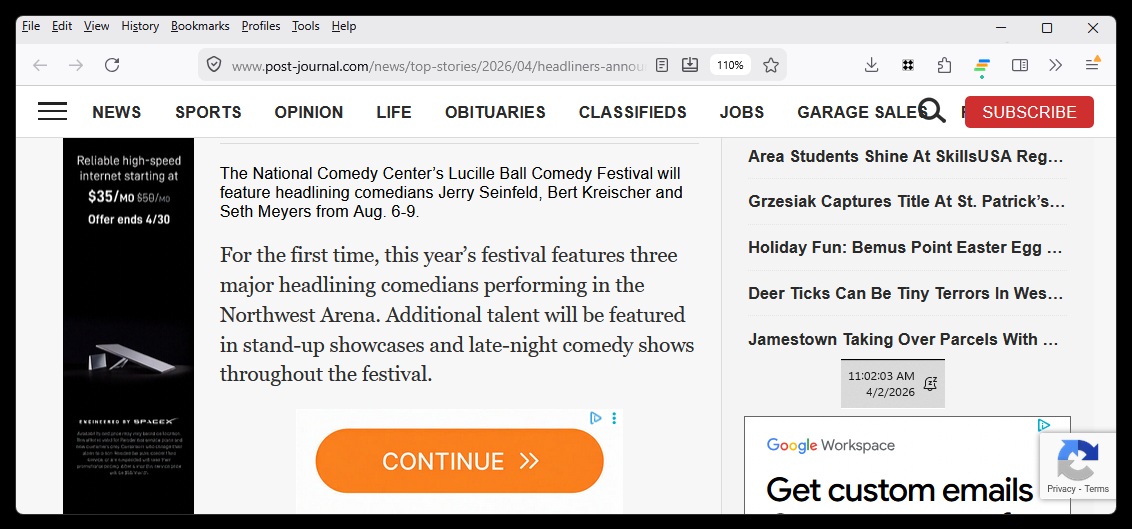Expand more tools overflow chevron
The height and width of the screenshot is (529, 1132).
(x=1055, y=65)
